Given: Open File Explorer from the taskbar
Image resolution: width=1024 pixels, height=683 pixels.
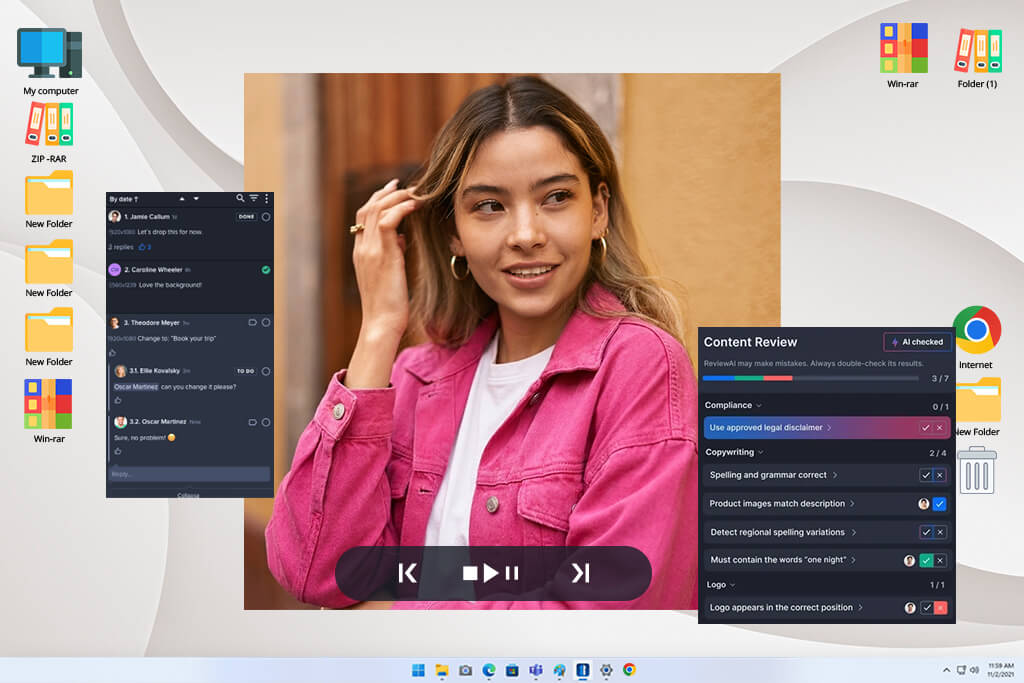Looking at the screenshot, I should pos(442,670).
